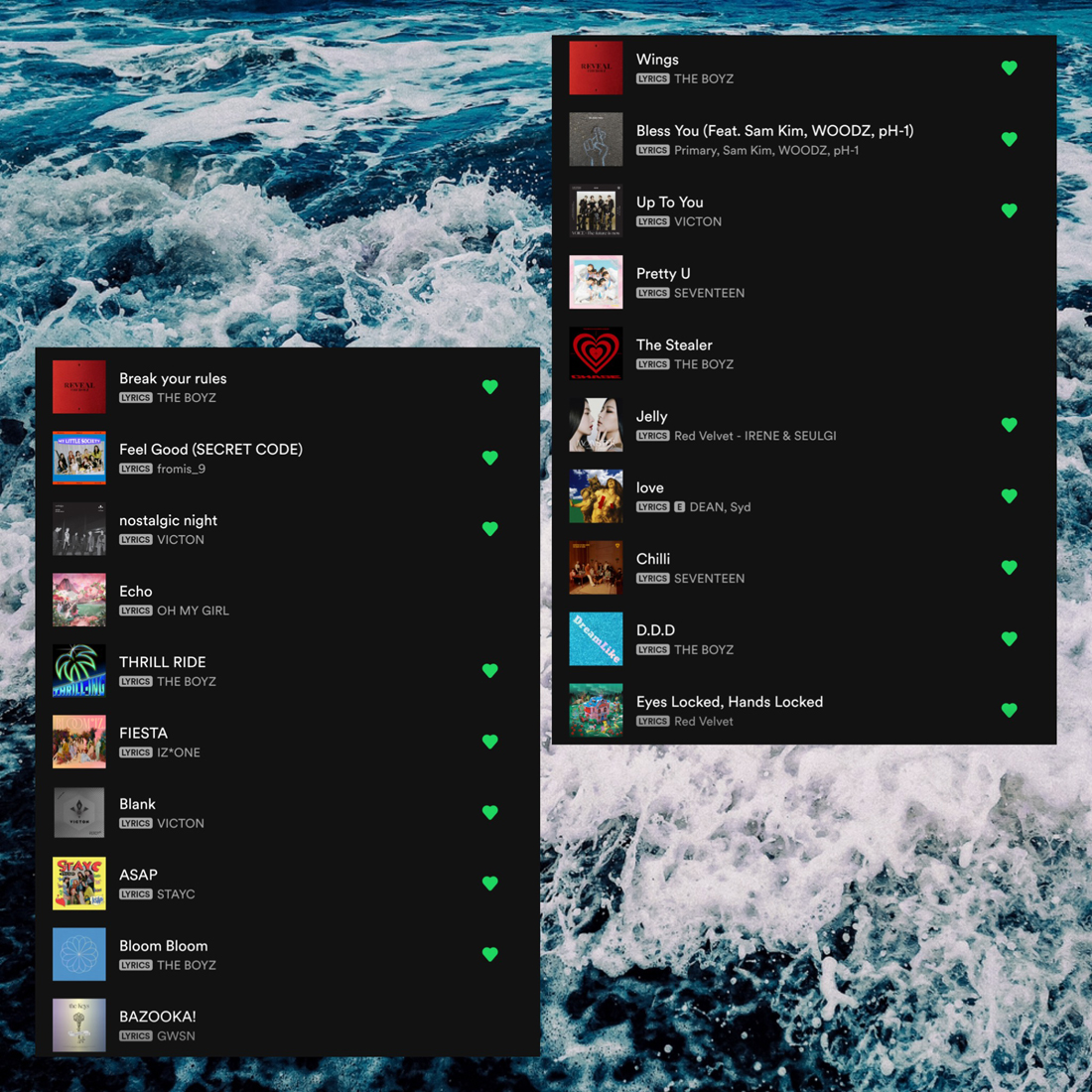Open Bless You album cover
The image size is (1092, 1092).
click(597, 139)
